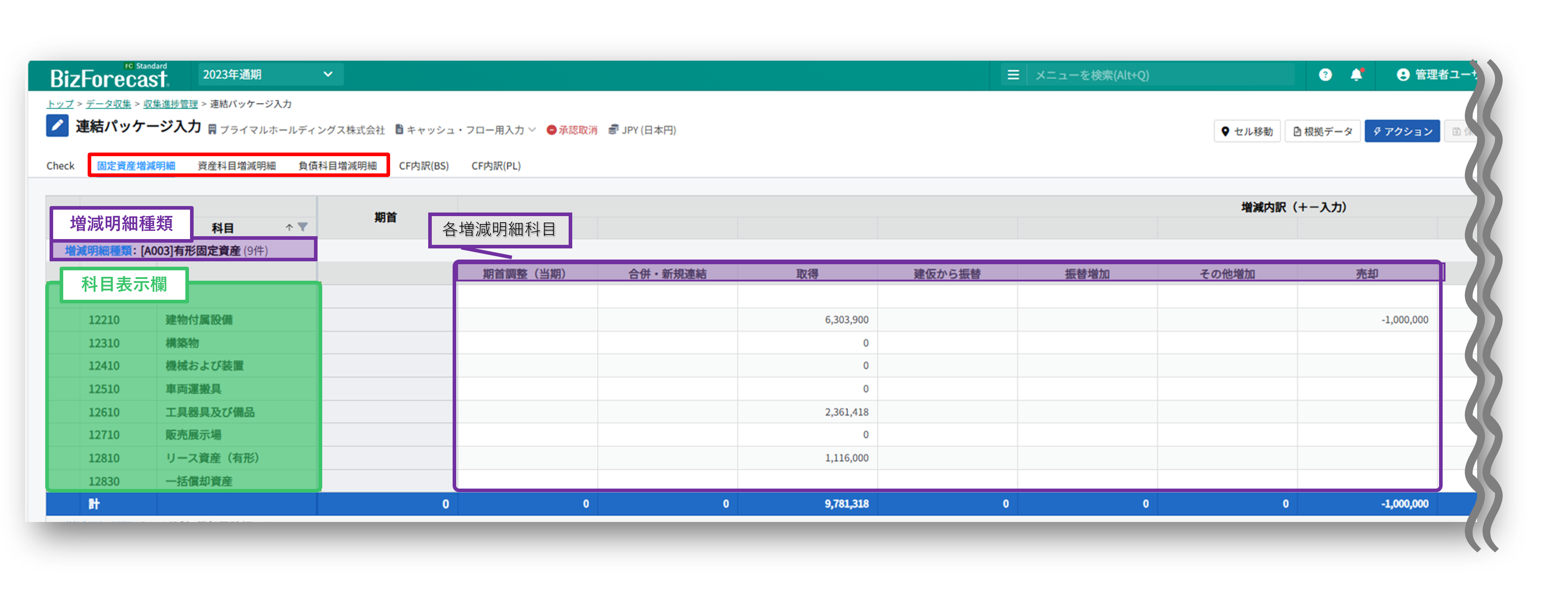Click the filter funnel icon in 科目 column
Image resolution: width=1568 pixels, height=611 pixels.
(x=302, y=227)
